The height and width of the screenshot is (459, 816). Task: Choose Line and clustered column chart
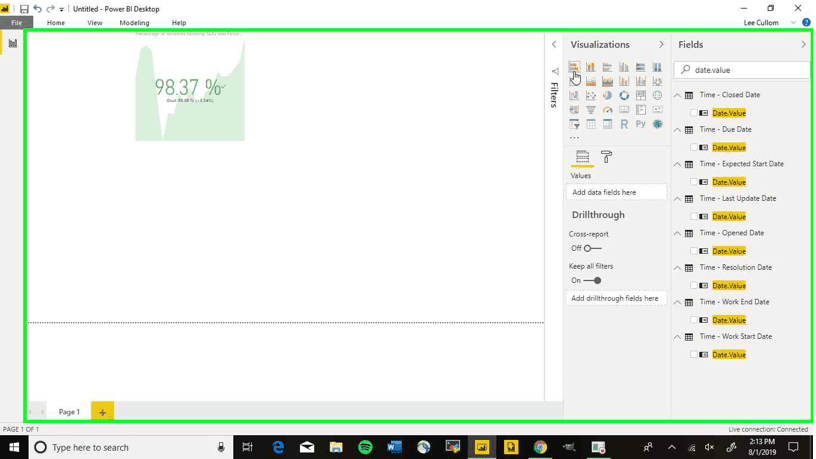[x=641, y=81]
